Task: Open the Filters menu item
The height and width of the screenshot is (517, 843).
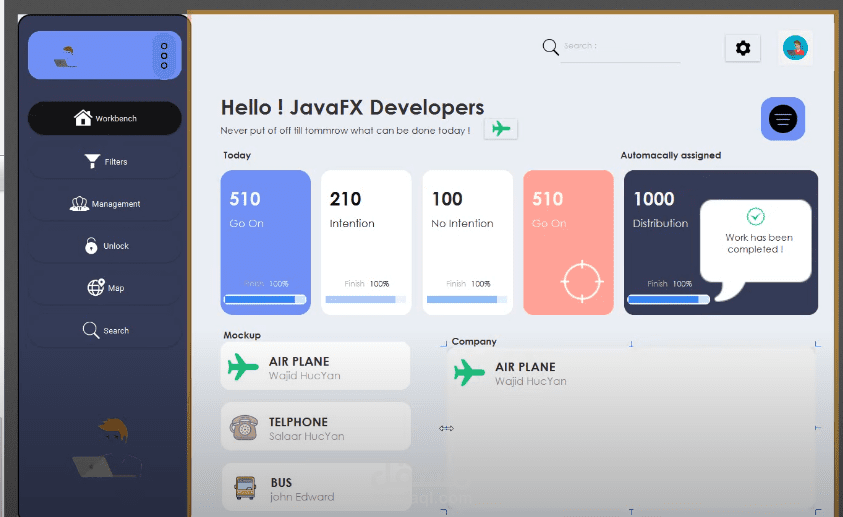Action: [105, 161]
